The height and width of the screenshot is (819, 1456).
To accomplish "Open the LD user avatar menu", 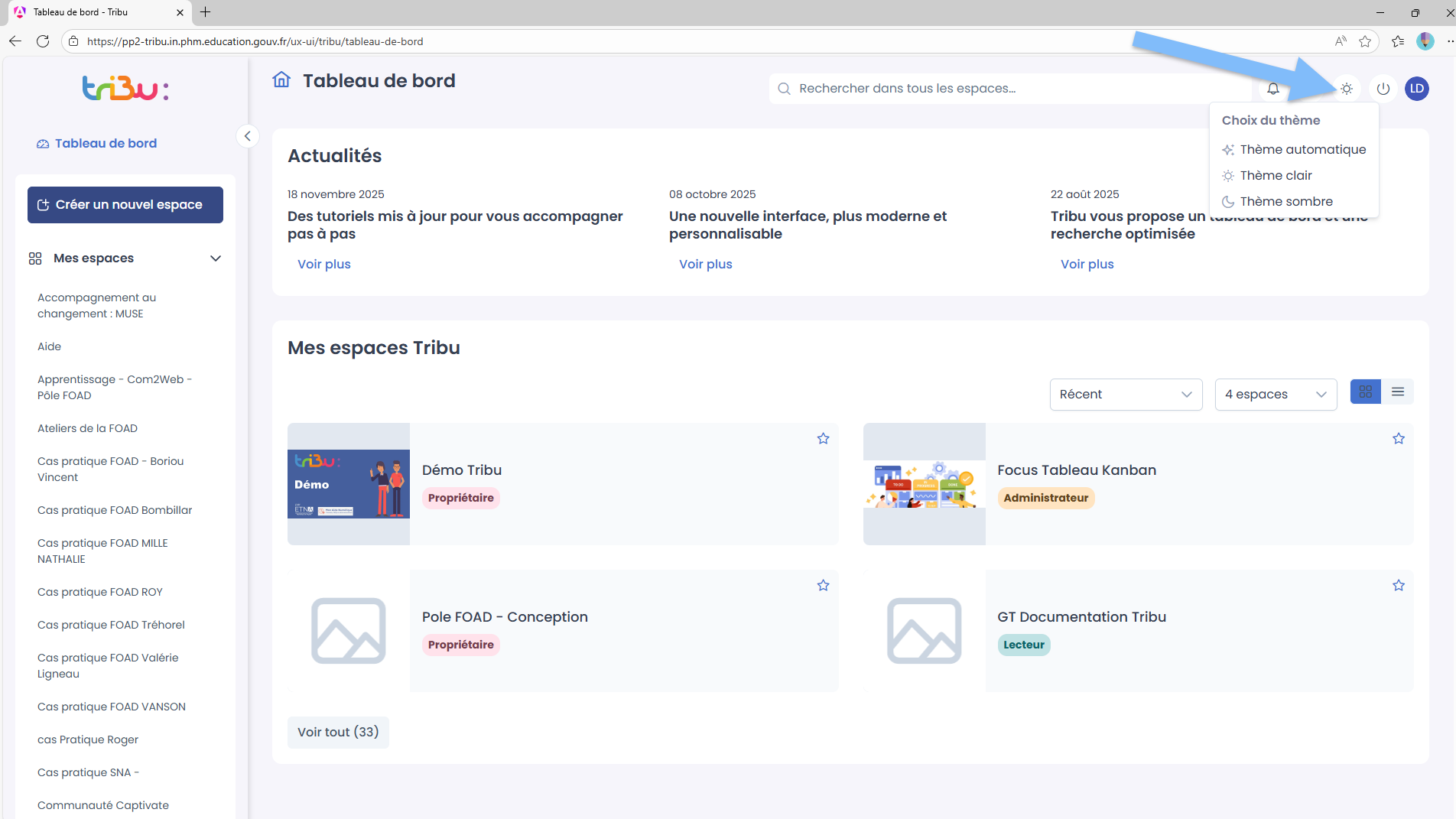I will click(x=1417, y=89).
